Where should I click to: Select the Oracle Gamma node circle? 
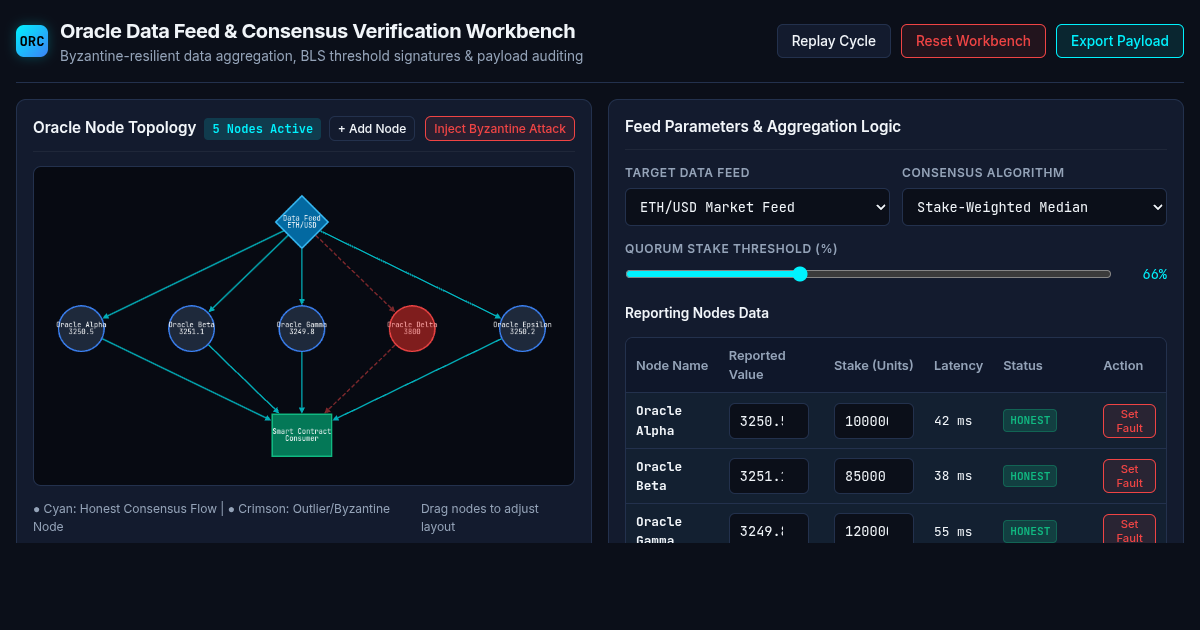point(302,328)
